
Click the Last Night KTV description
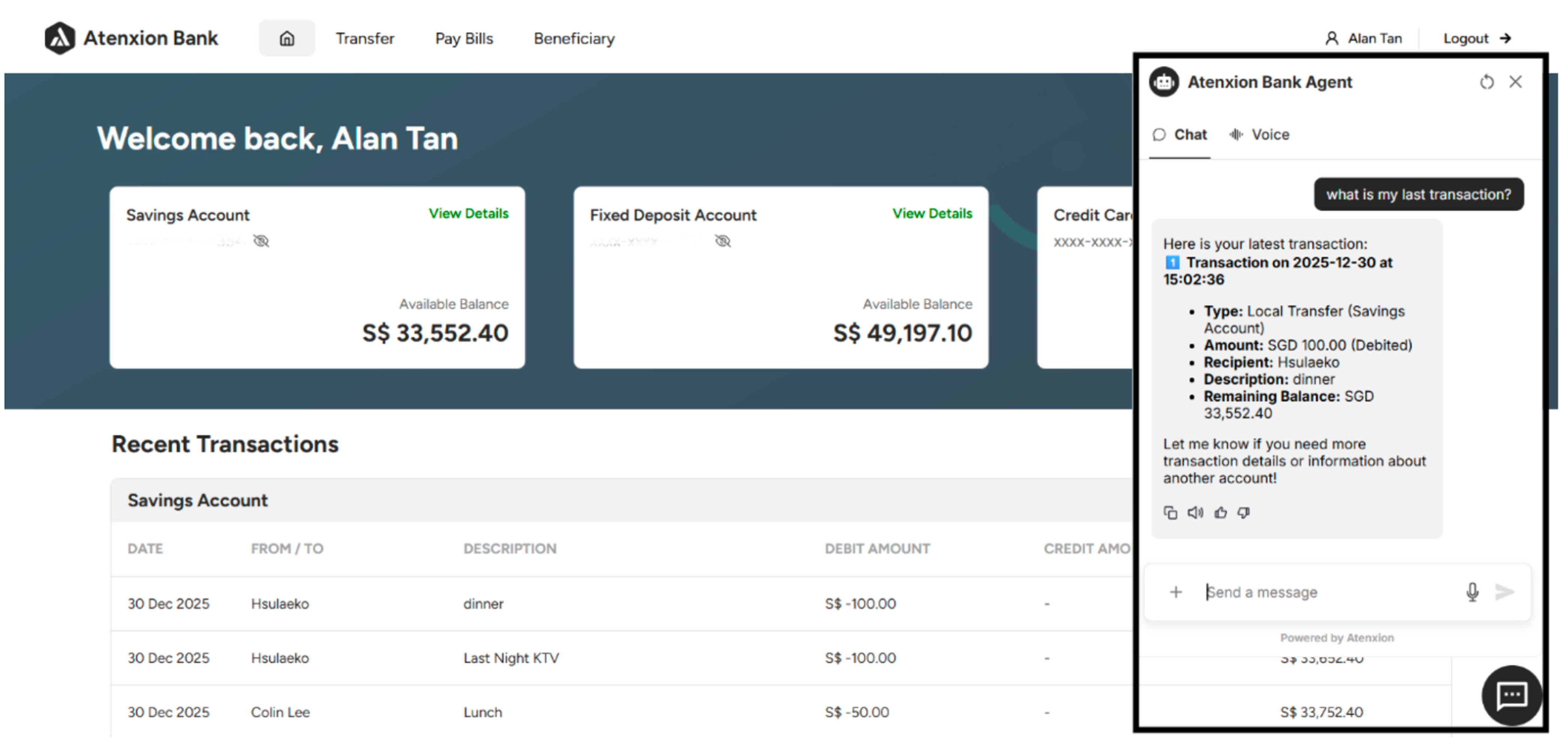pos(511,657)
